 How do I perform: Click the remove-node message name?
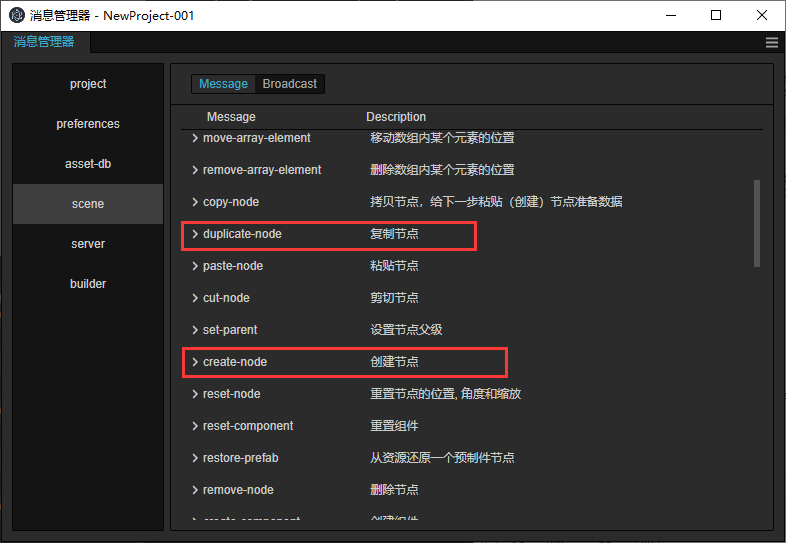pyautogui.click(x=238, y=490)
